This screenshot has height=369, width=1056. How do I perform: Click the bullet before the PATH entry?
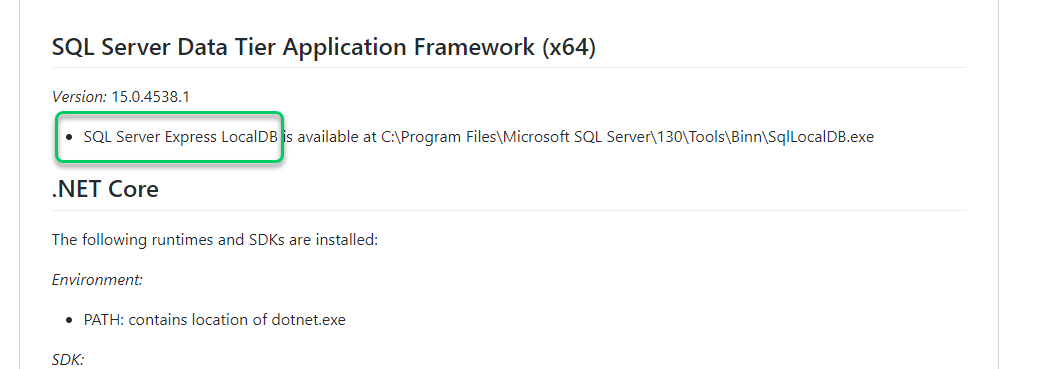coord(70,320)
